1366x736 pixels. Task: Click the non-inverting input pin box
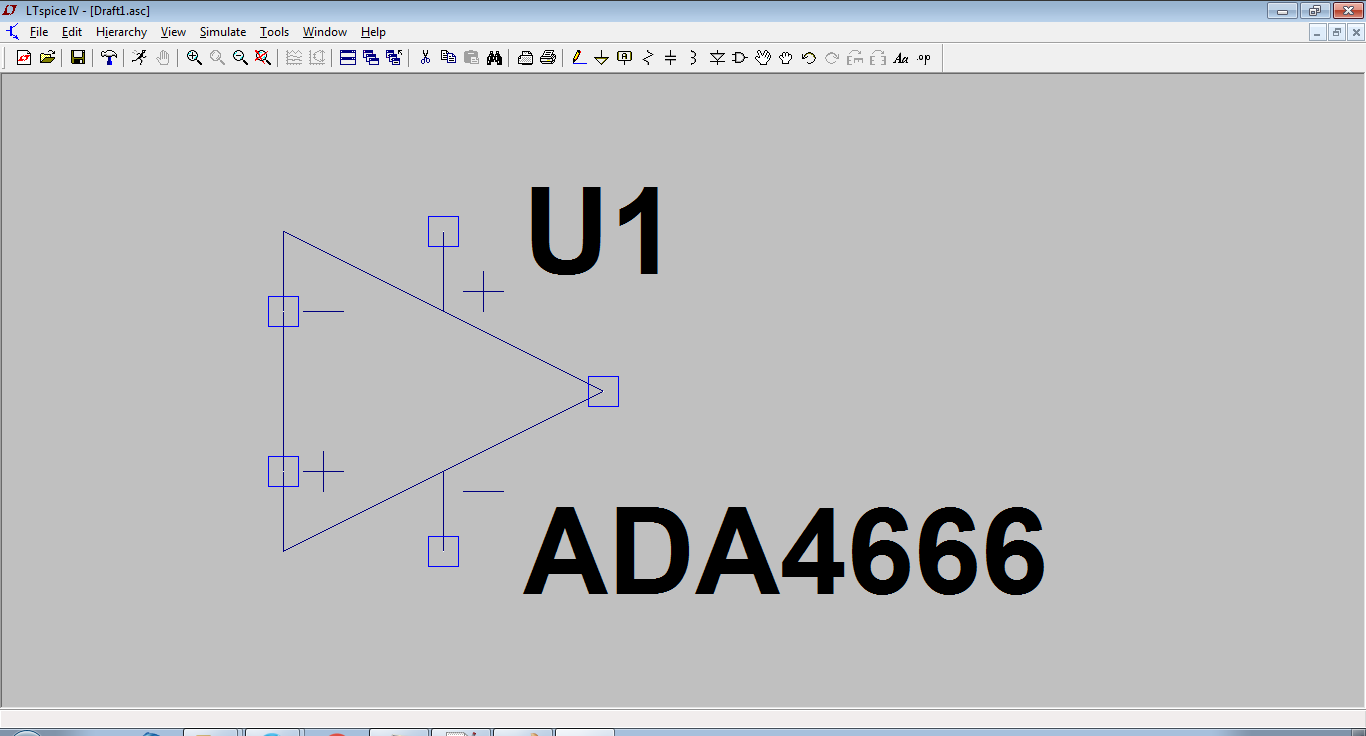click(283, 471)
